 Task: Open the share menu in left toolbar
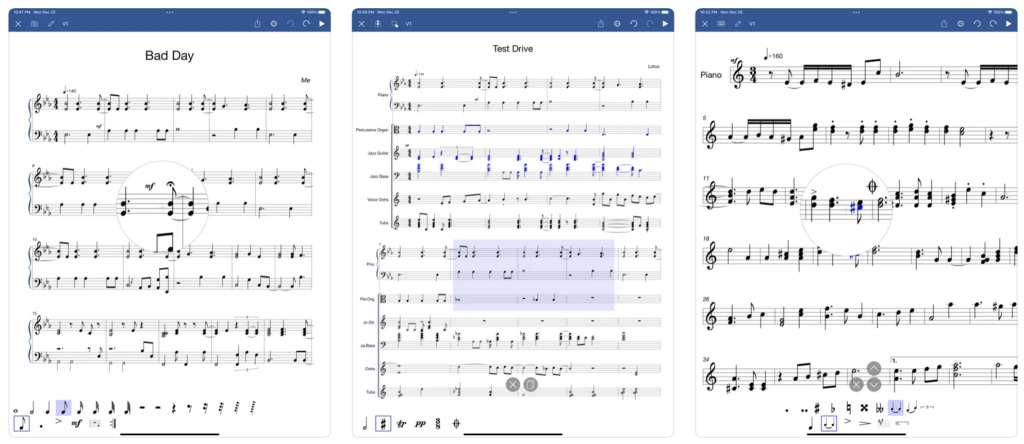[x=258, y=23]
